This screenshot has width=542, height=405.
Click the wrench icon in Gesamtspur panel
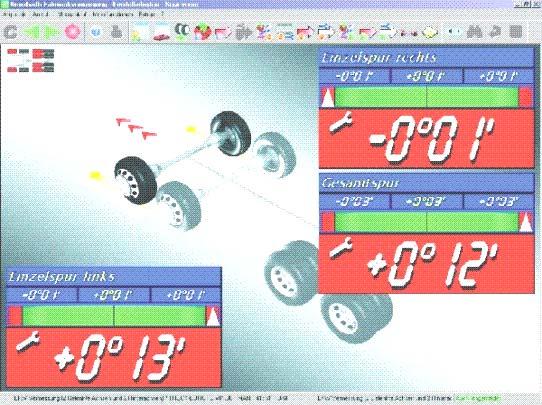pos(341,247)
